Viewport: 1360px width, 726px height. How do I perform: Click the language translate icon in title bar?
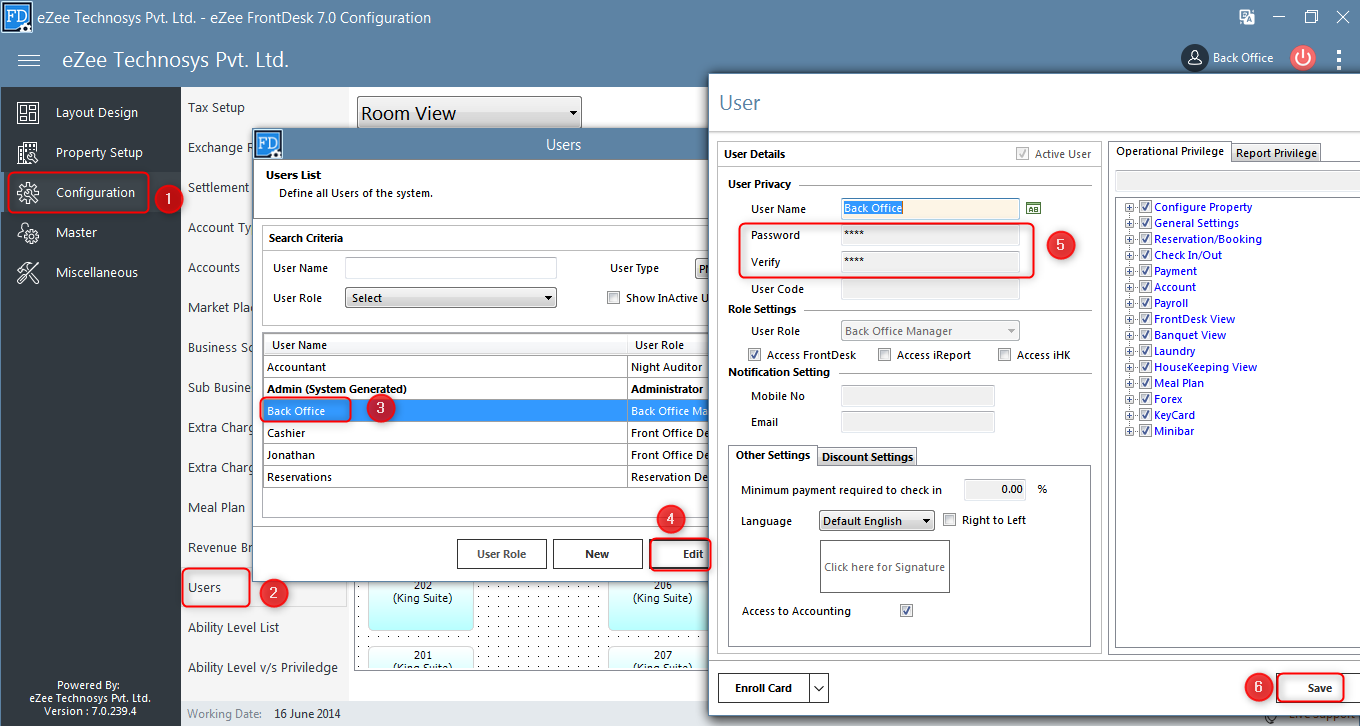(x=1247, y=17)
